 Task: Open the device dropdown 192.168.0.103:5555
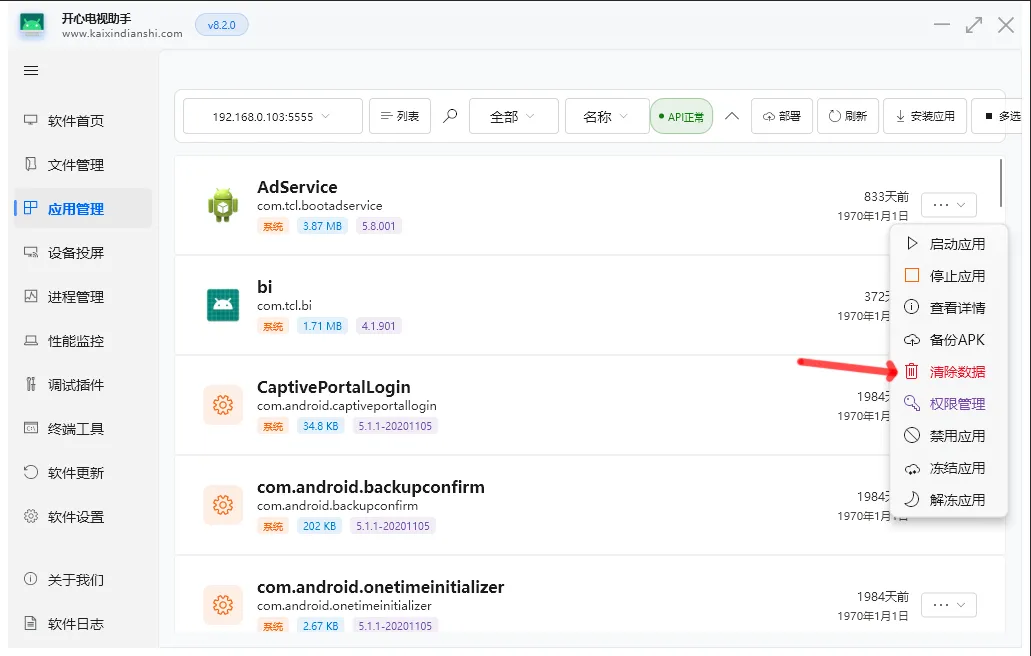272,116
